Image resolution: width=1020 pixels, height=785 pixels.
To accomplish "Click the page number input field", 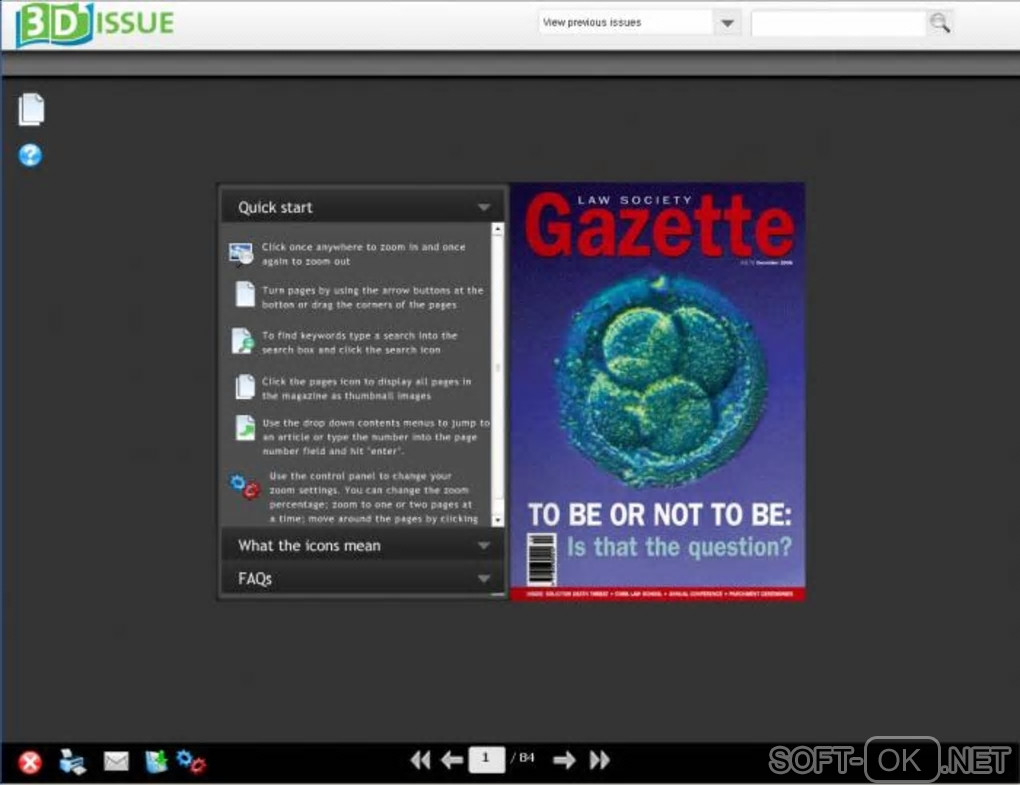I will point(487,759).
